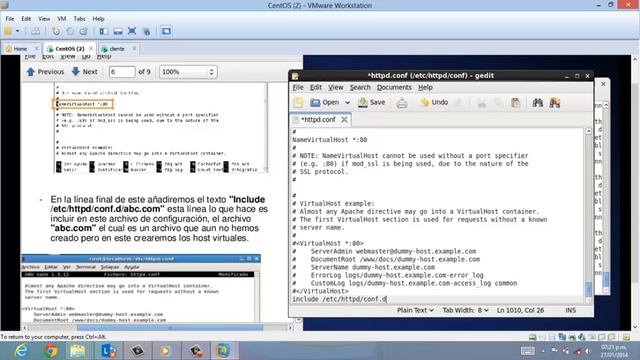Open Internet Explorer from the taskbar
This screenshot has width=640, height=360.
coord(22,351)
